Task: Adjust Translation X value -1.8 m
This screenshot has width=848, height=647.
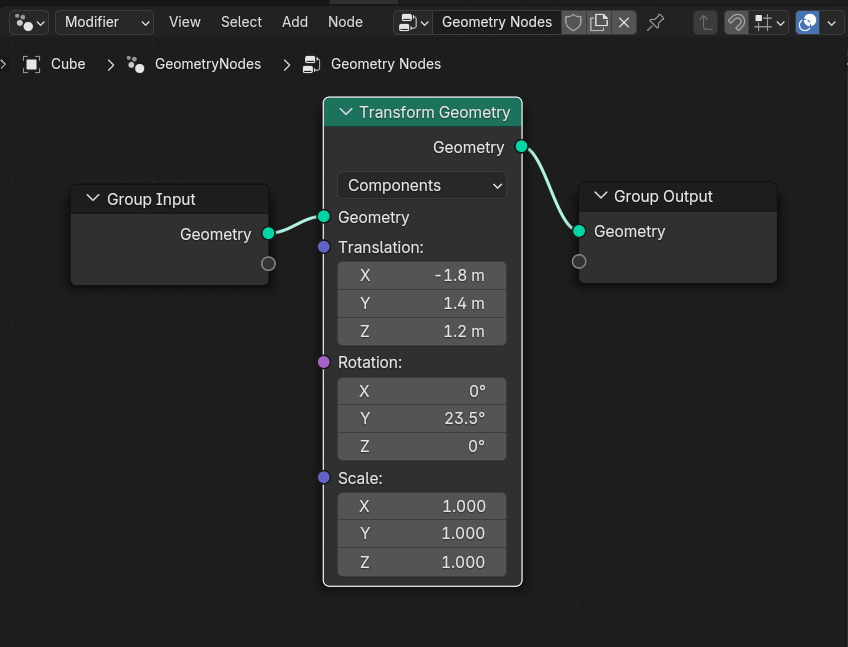Action: click(x=422, y=275)
